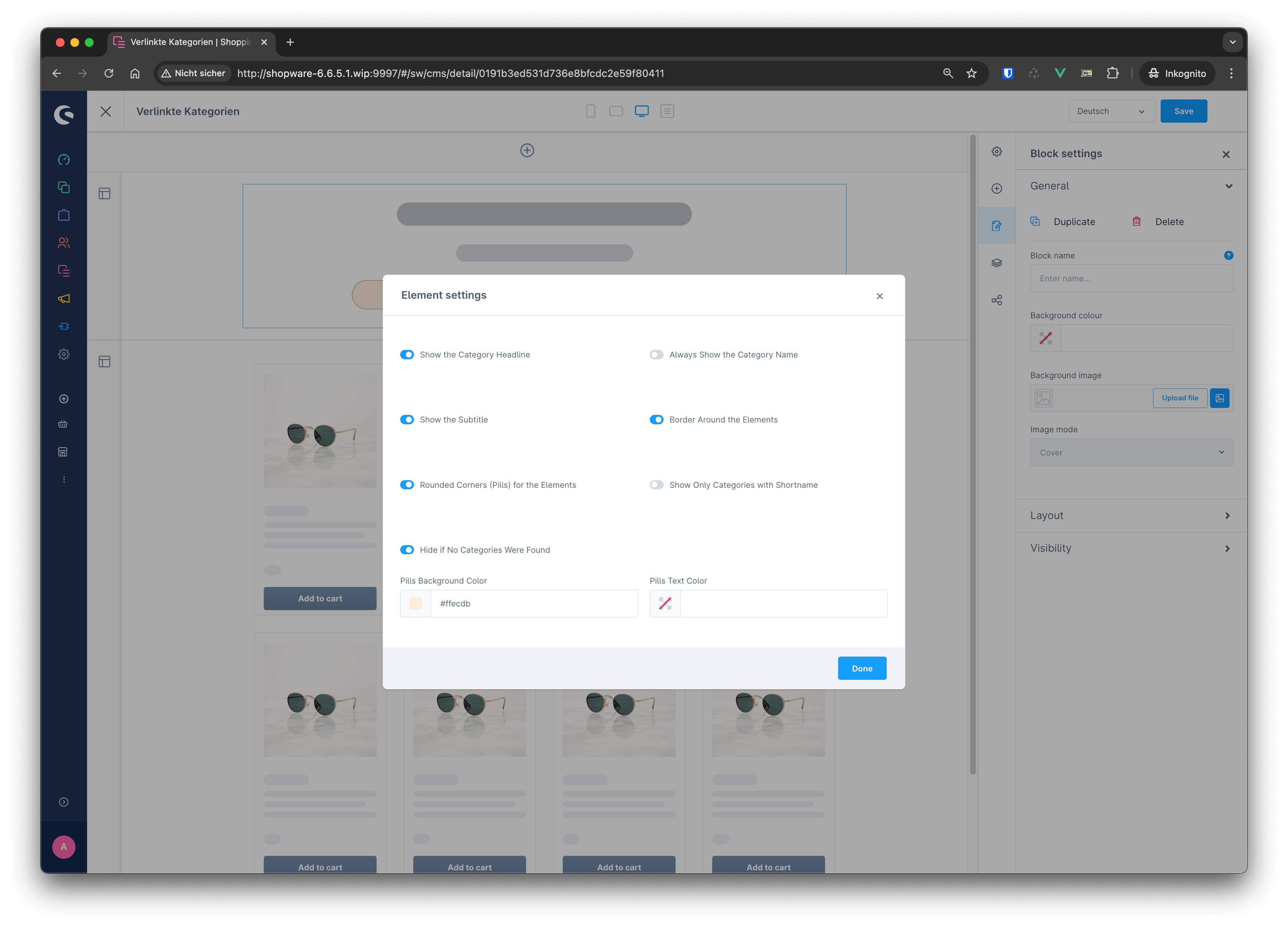
Task: Select the Pills Background Color swatch
Action: pos(416,603)
